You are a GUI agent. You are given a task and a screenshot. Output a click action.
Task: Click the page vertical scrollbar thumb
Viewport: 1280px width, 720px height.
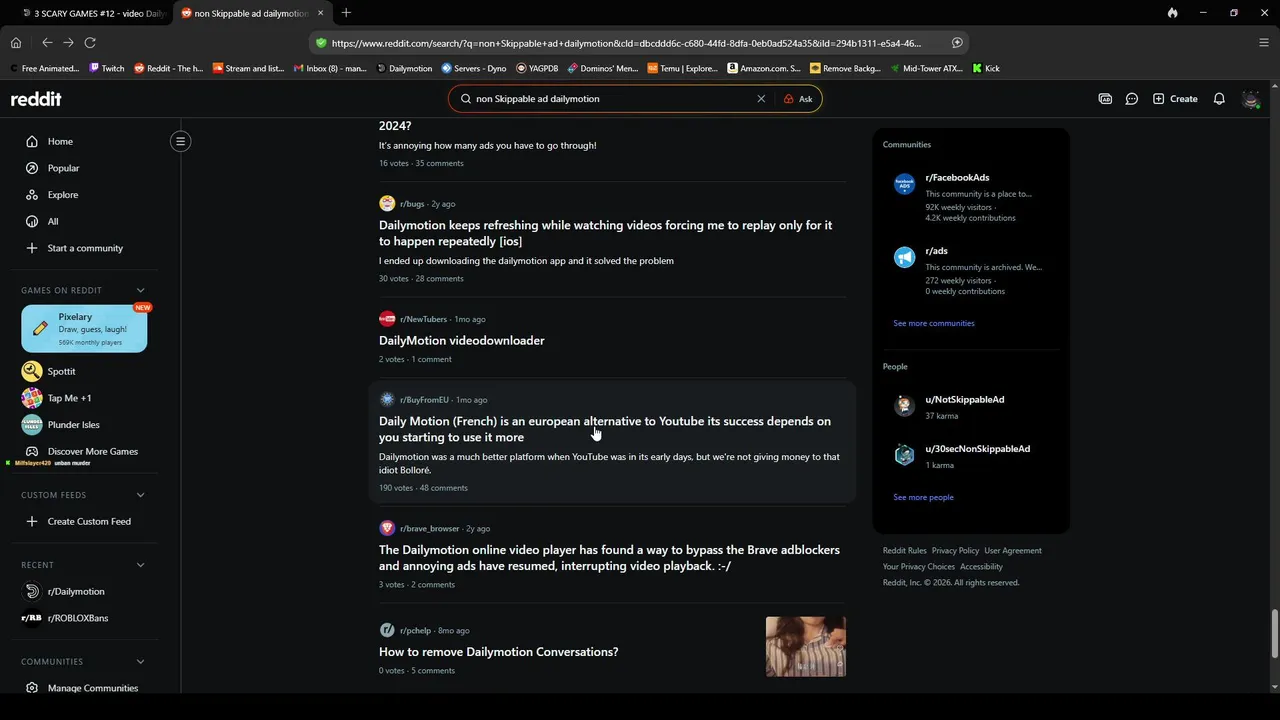click(x=1274, y=633)
